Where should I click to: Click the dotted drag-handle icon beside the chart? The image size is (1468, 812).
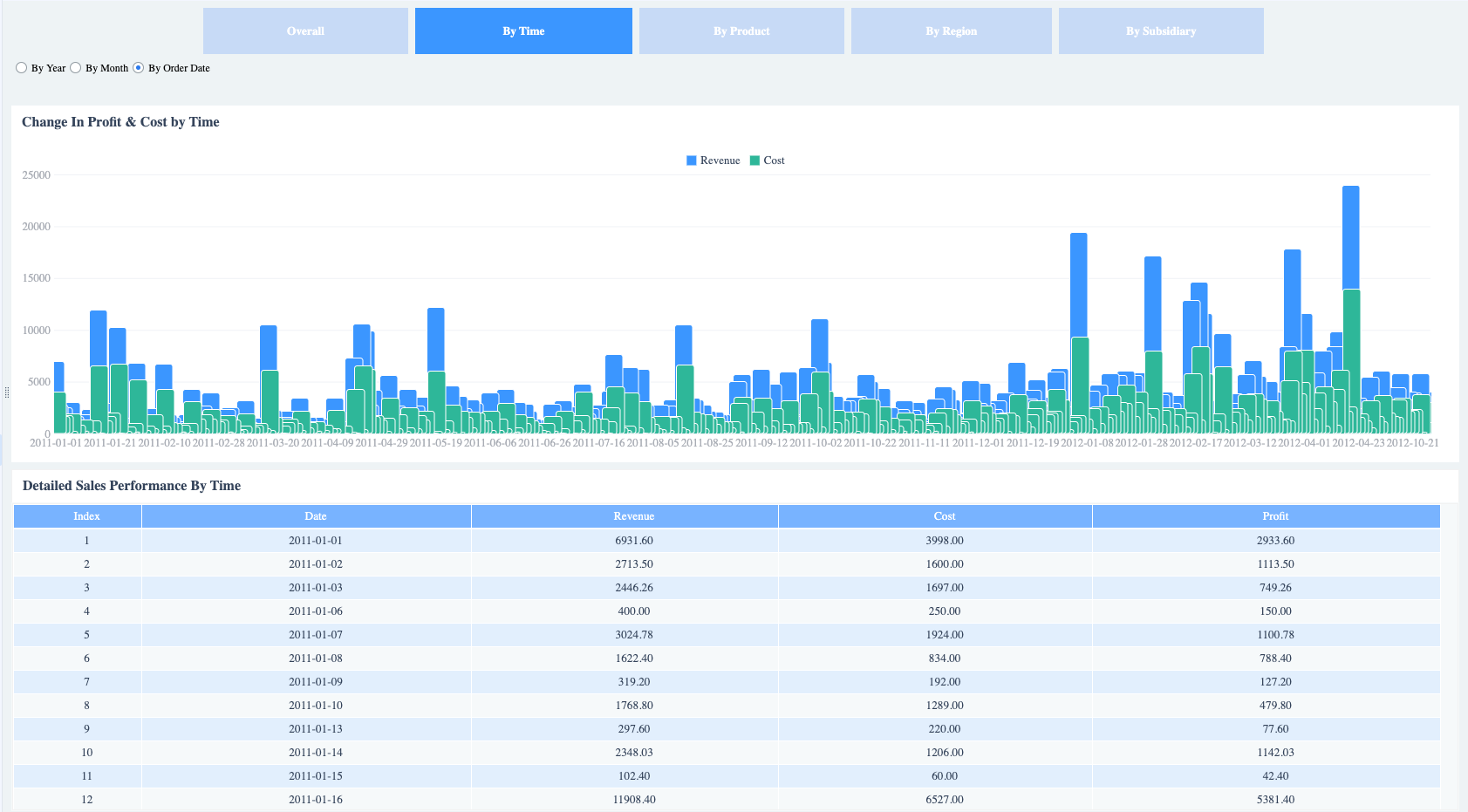[x=7, y=392]
